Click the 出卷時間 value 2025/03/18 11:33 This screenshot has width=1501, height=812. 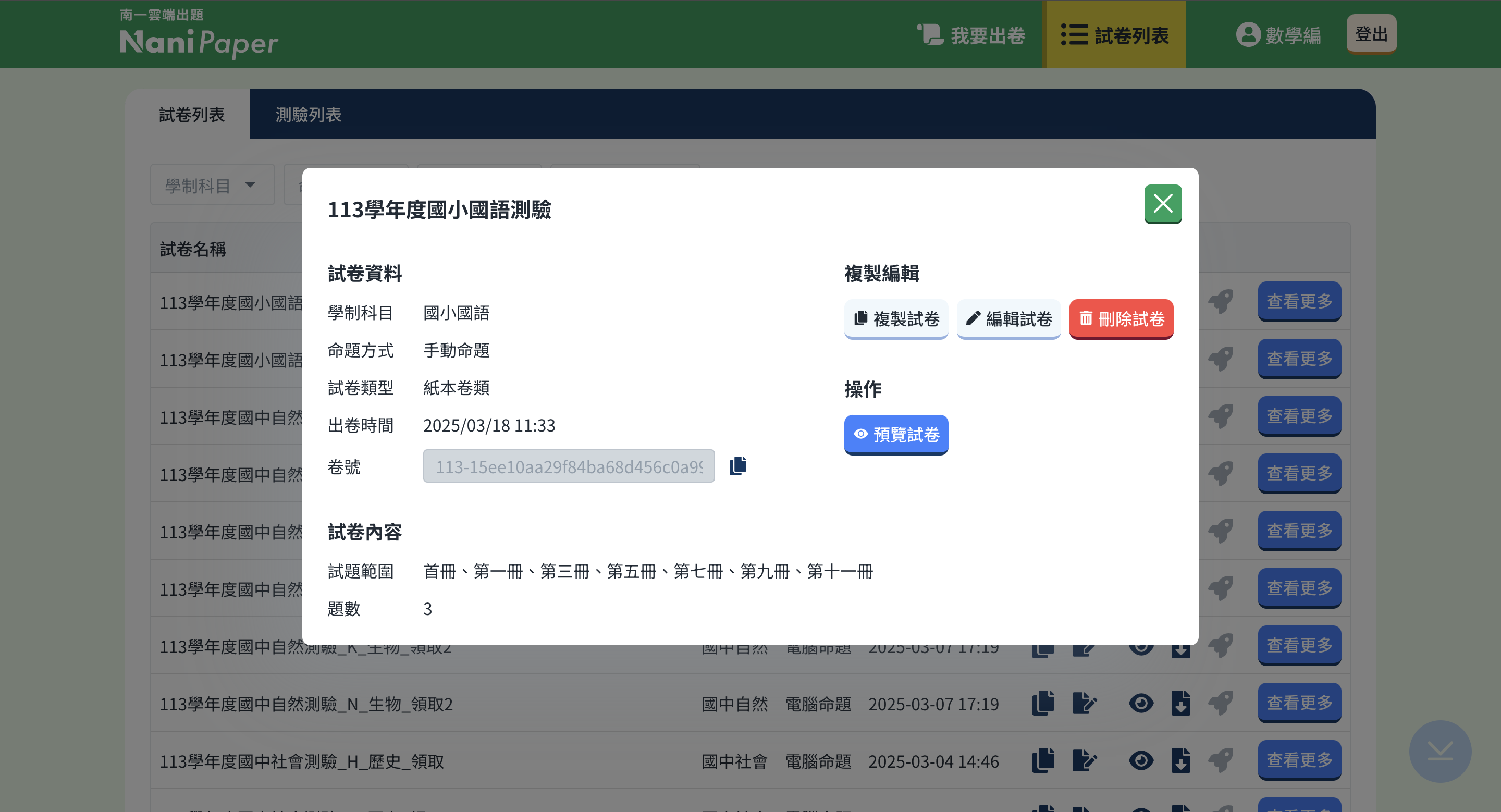[x=489, y=425]
